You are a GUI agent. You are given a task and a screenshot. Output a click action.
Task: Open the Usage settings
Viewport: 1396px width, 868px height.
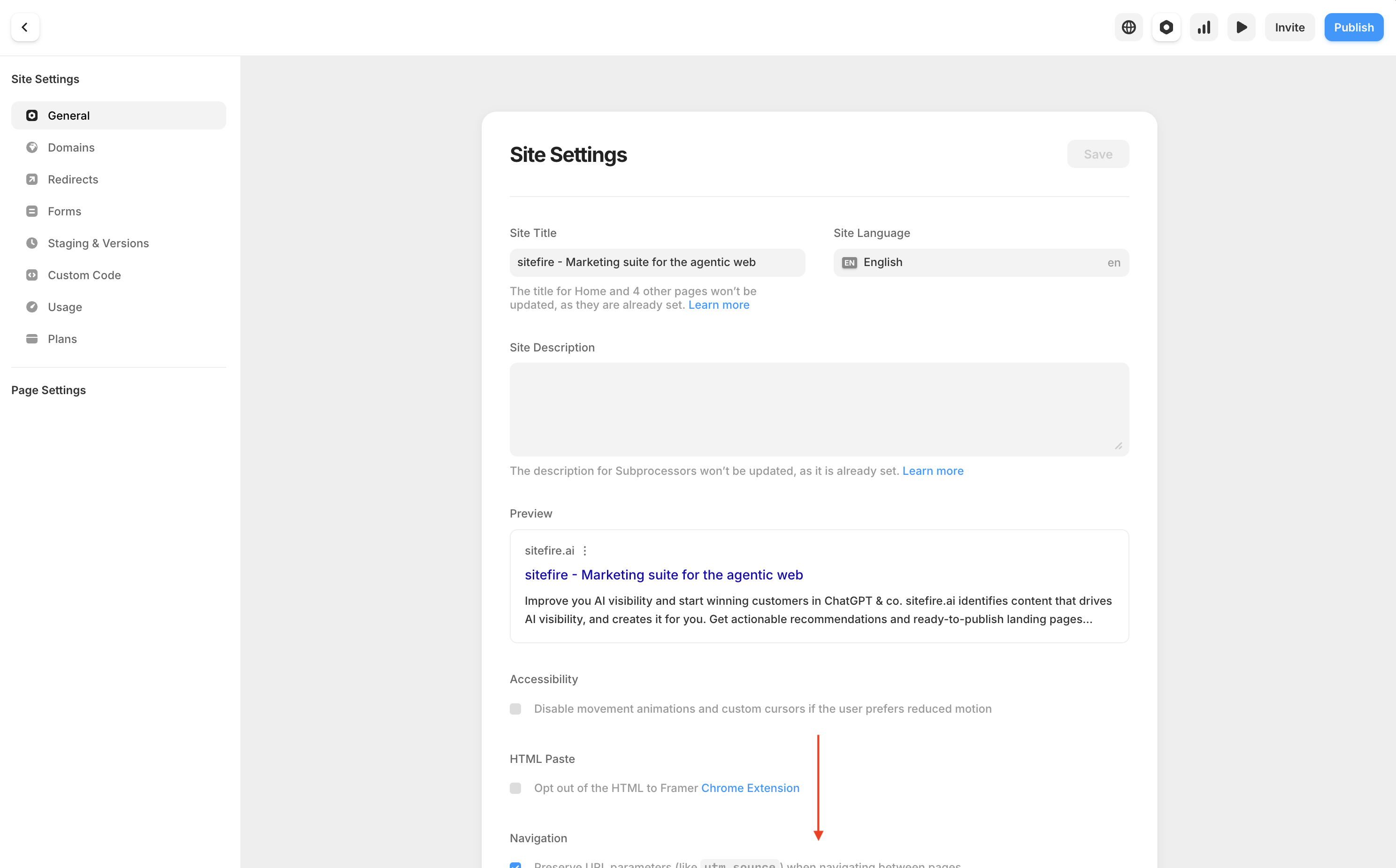point(119,306)
